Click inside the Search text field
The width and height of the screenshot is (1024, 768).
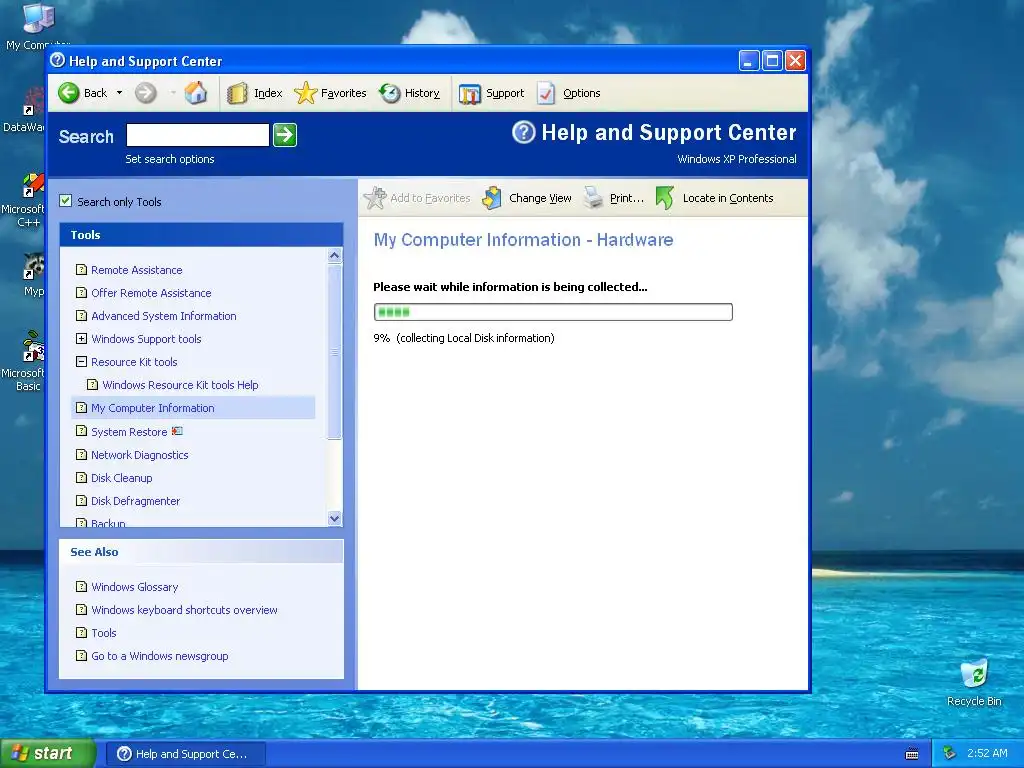197,135
